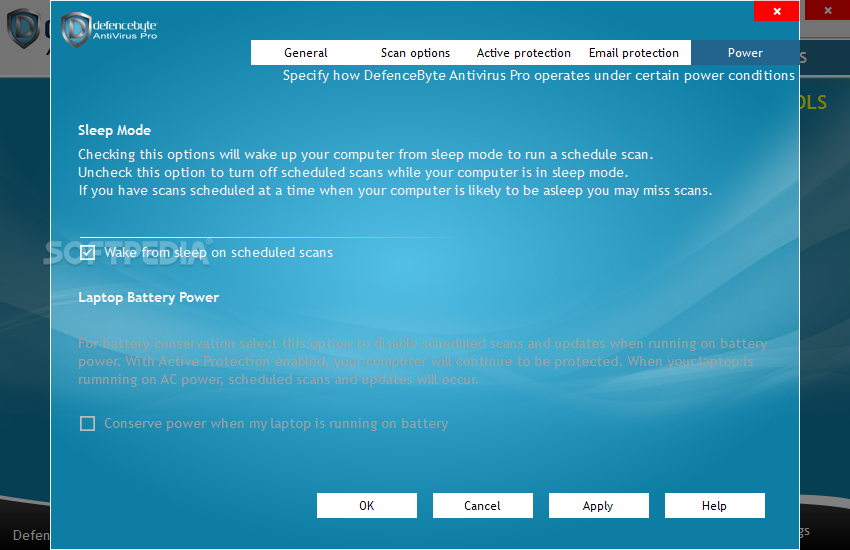Switch to the Scan options tab
Image resolution: width=850 pixels, height=550 pixels.
415,53
